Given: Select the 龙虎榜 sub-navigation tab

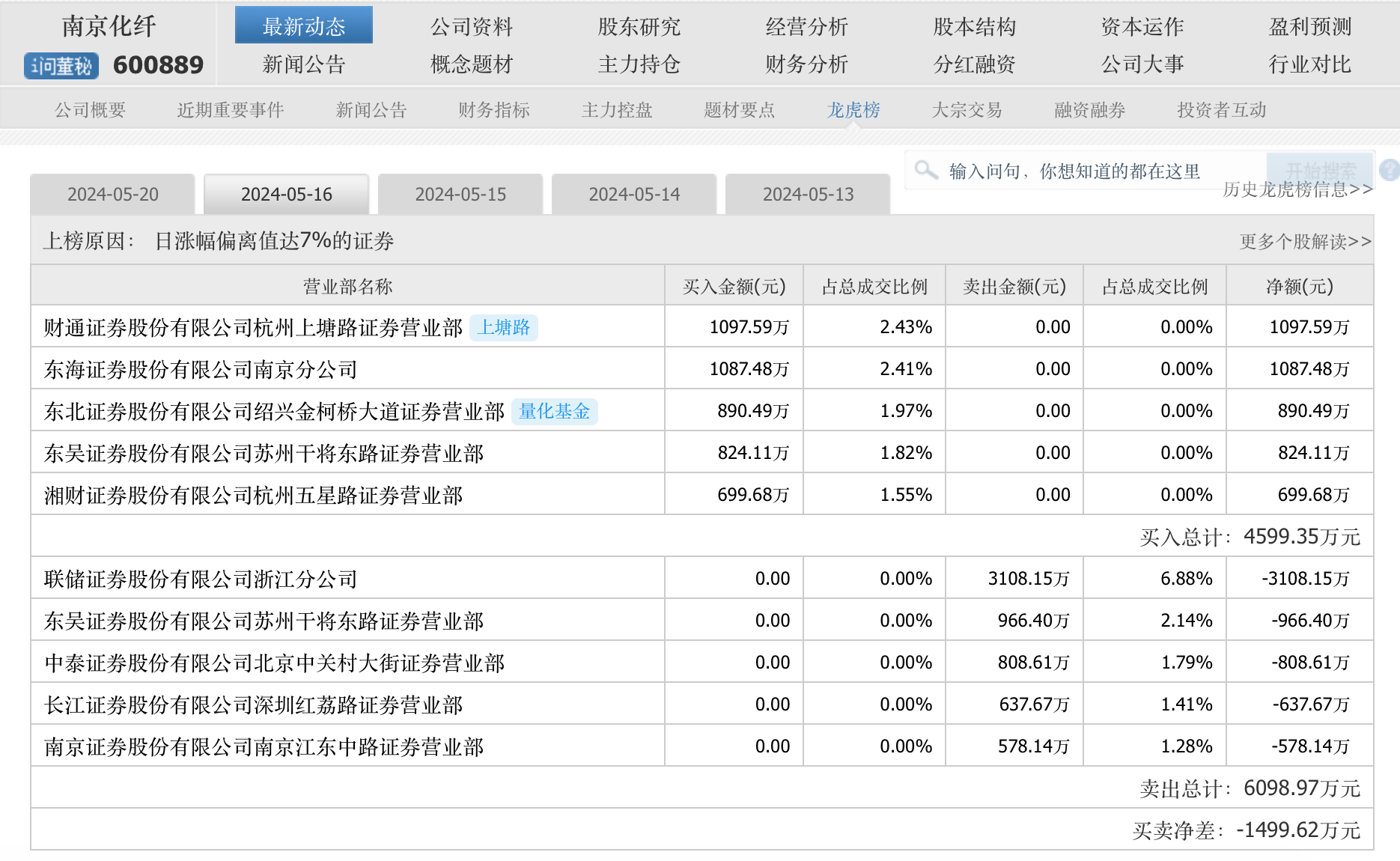Looking at the screenshot, I should pyautogui.click(x=853, y=110).
